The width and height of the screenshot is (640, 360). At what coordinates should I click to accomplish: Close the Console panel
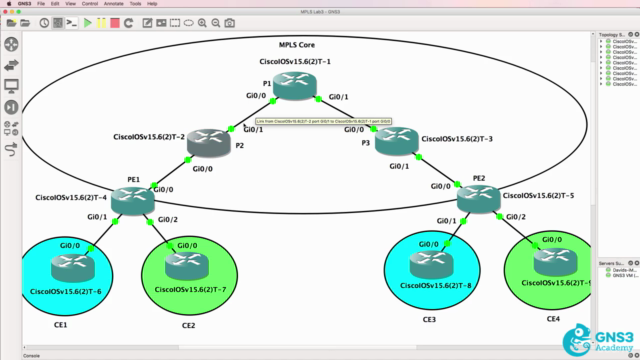click(637, 356)
